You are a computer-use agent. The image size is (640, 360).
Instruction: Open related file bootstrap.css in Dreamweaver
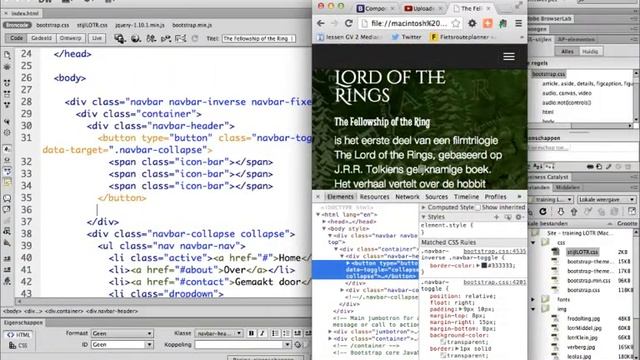pos(53,25)
